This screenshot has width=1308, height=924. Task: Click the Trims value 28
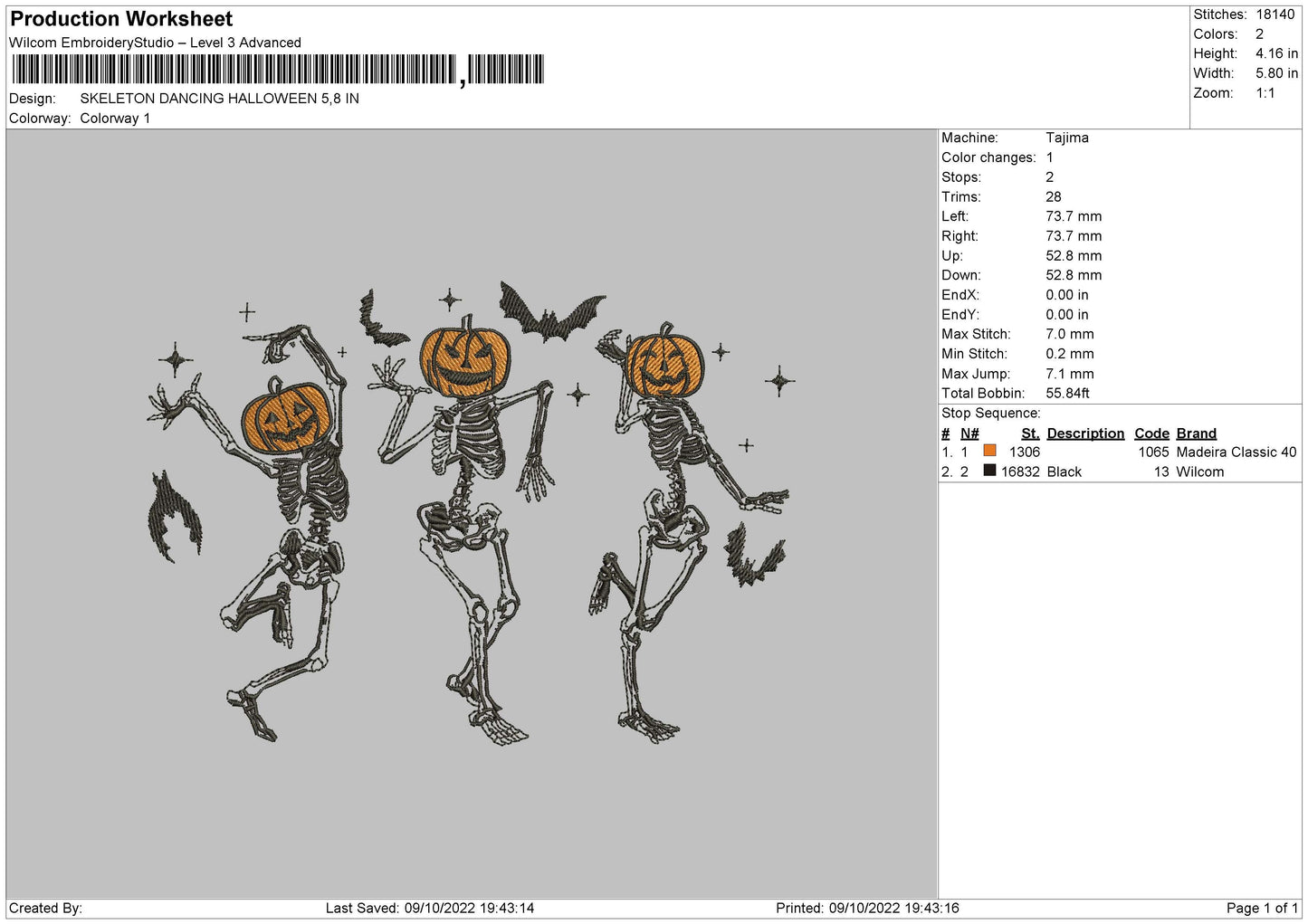coord(1054,196)
